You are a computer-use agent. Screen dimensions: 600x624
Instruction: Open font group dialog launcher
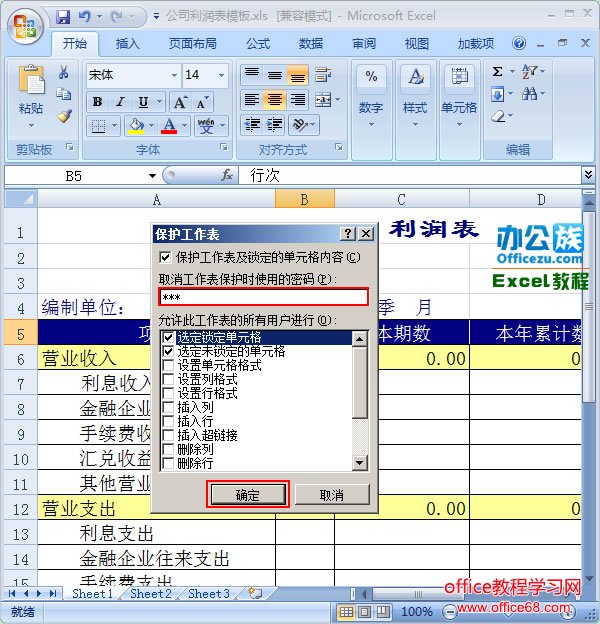(224, 148)
